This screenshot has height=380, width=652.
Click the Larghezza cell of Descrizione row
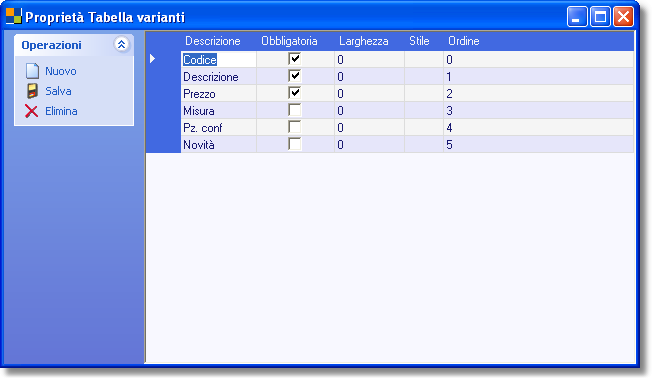369,76
